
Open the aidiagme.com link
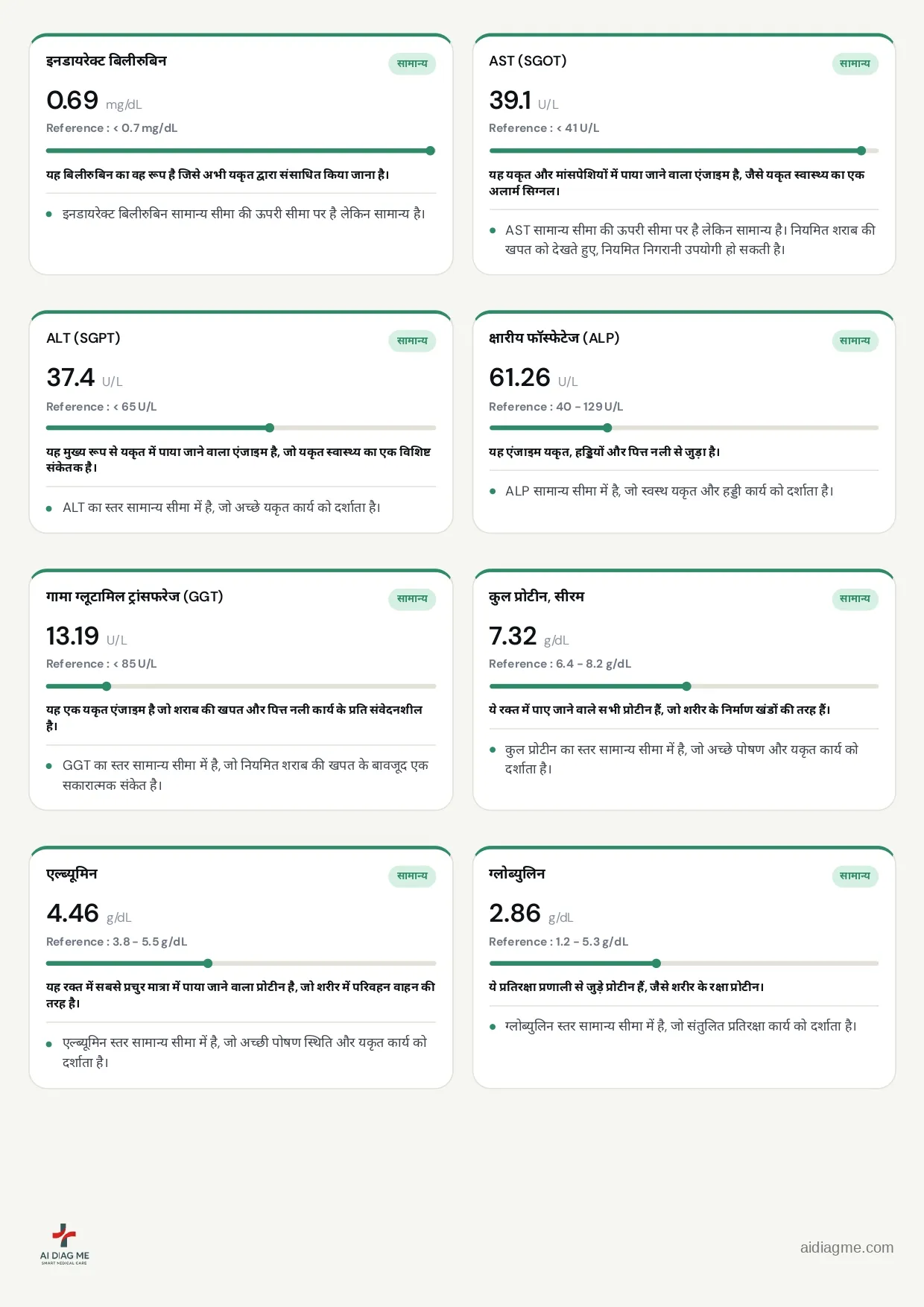click(847, 1247)
